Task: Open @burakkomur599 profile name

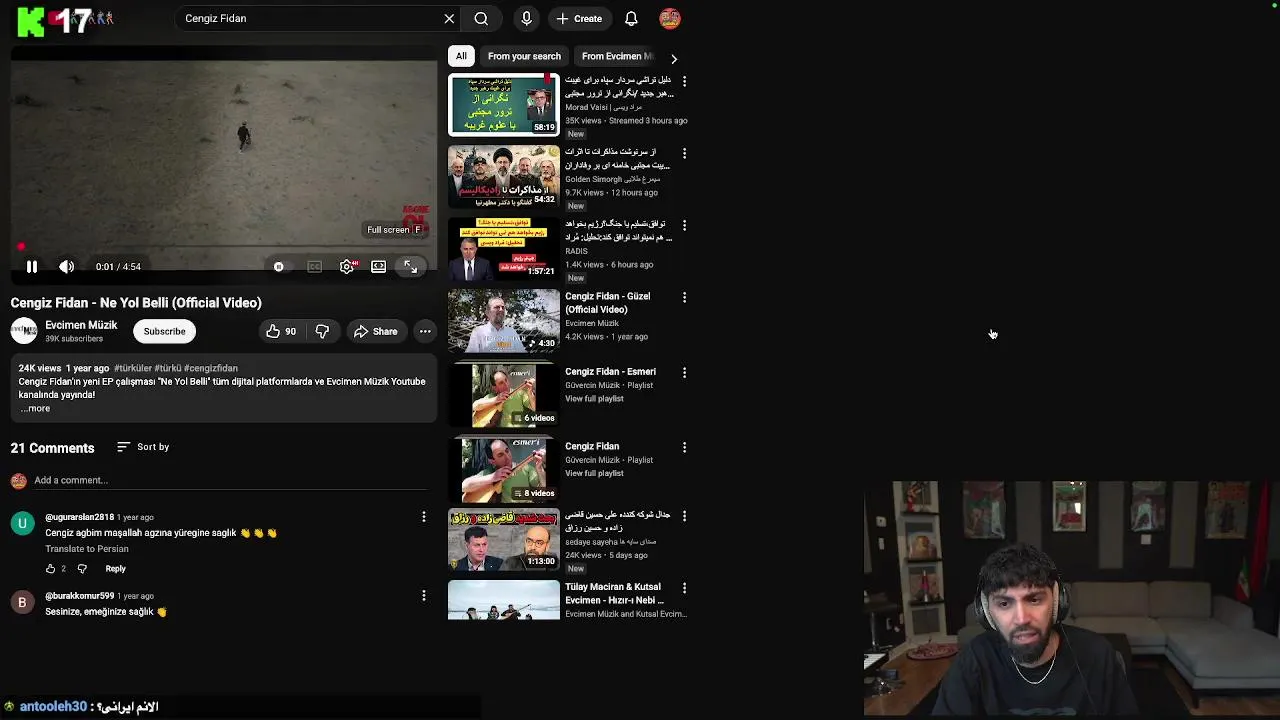Action: coord(79,596)
